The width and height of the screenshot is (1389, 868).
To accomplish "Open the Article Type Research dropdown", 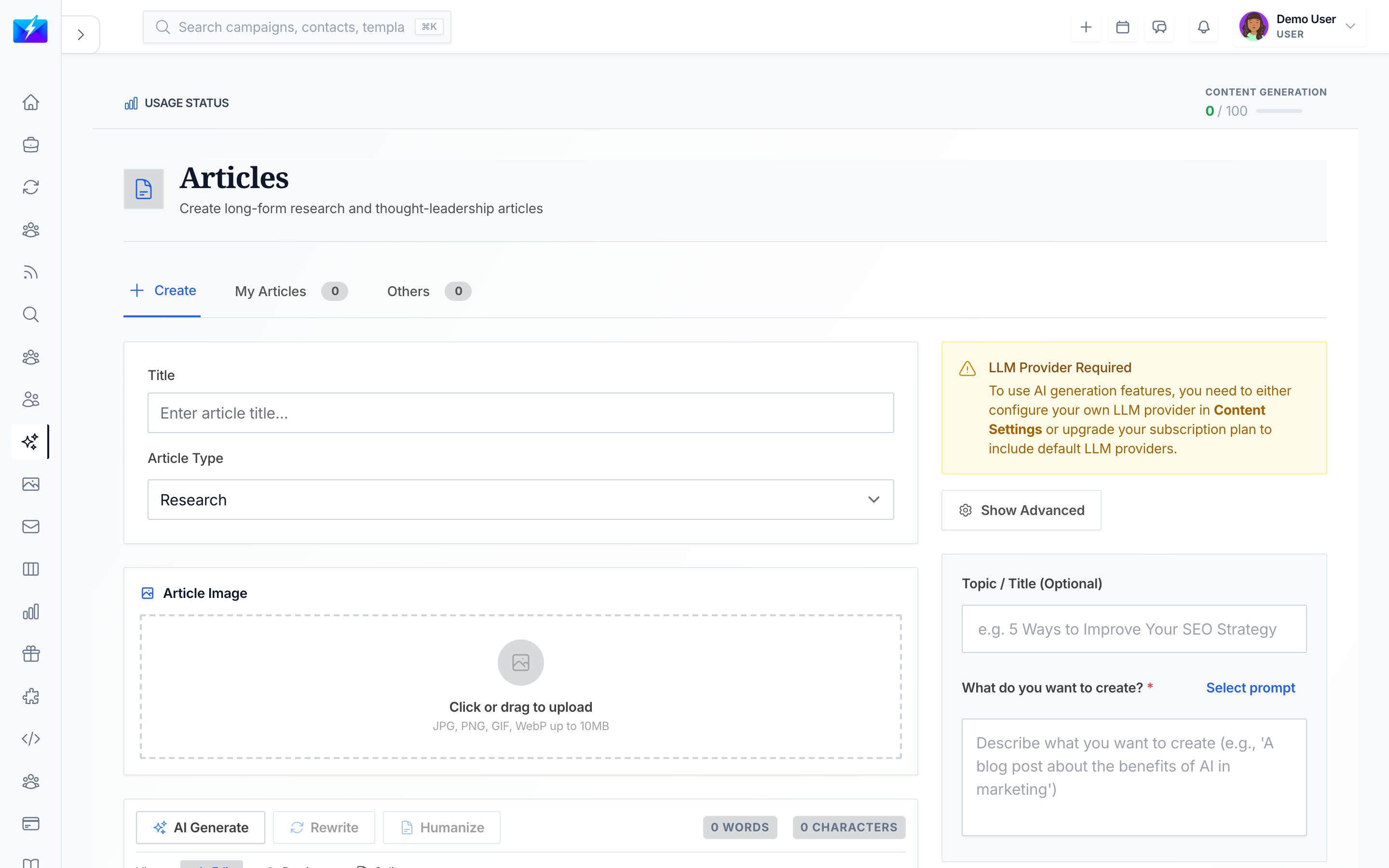I will pos(520,500).
